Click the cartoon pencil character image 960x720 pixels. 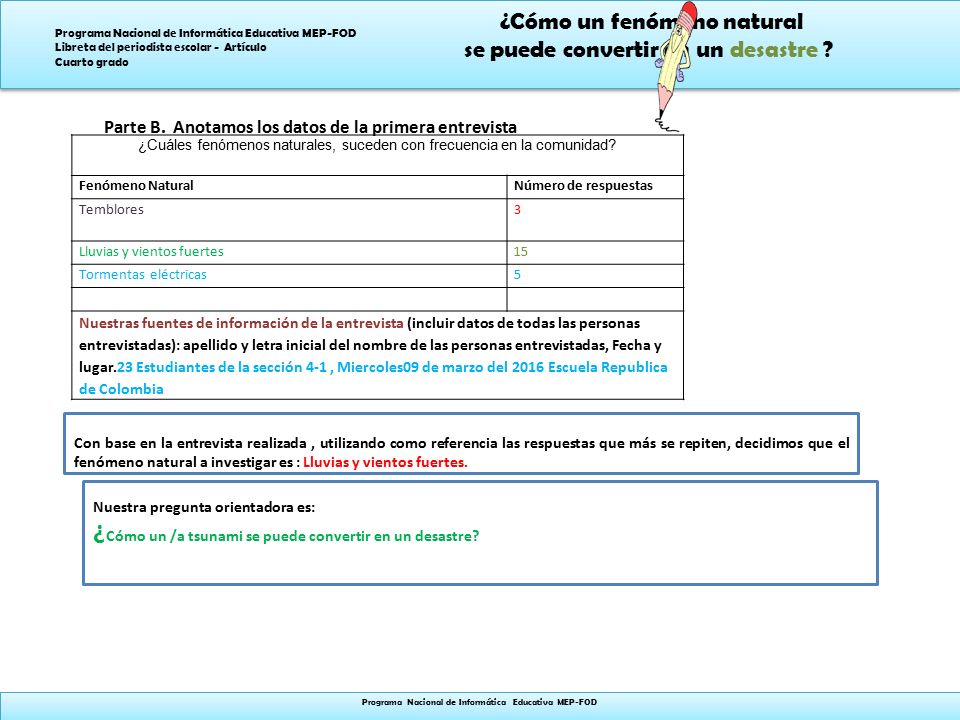click(675, 66)
